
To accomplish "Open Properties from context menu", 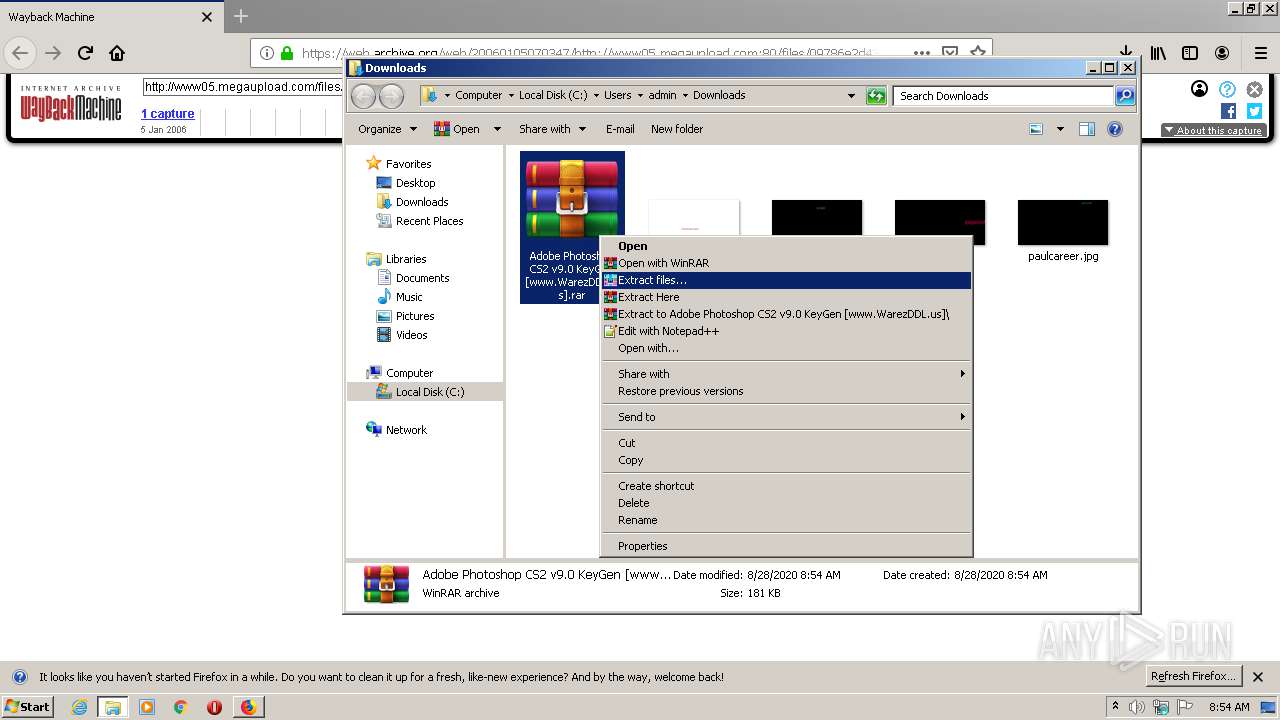I will coord(786,546).
